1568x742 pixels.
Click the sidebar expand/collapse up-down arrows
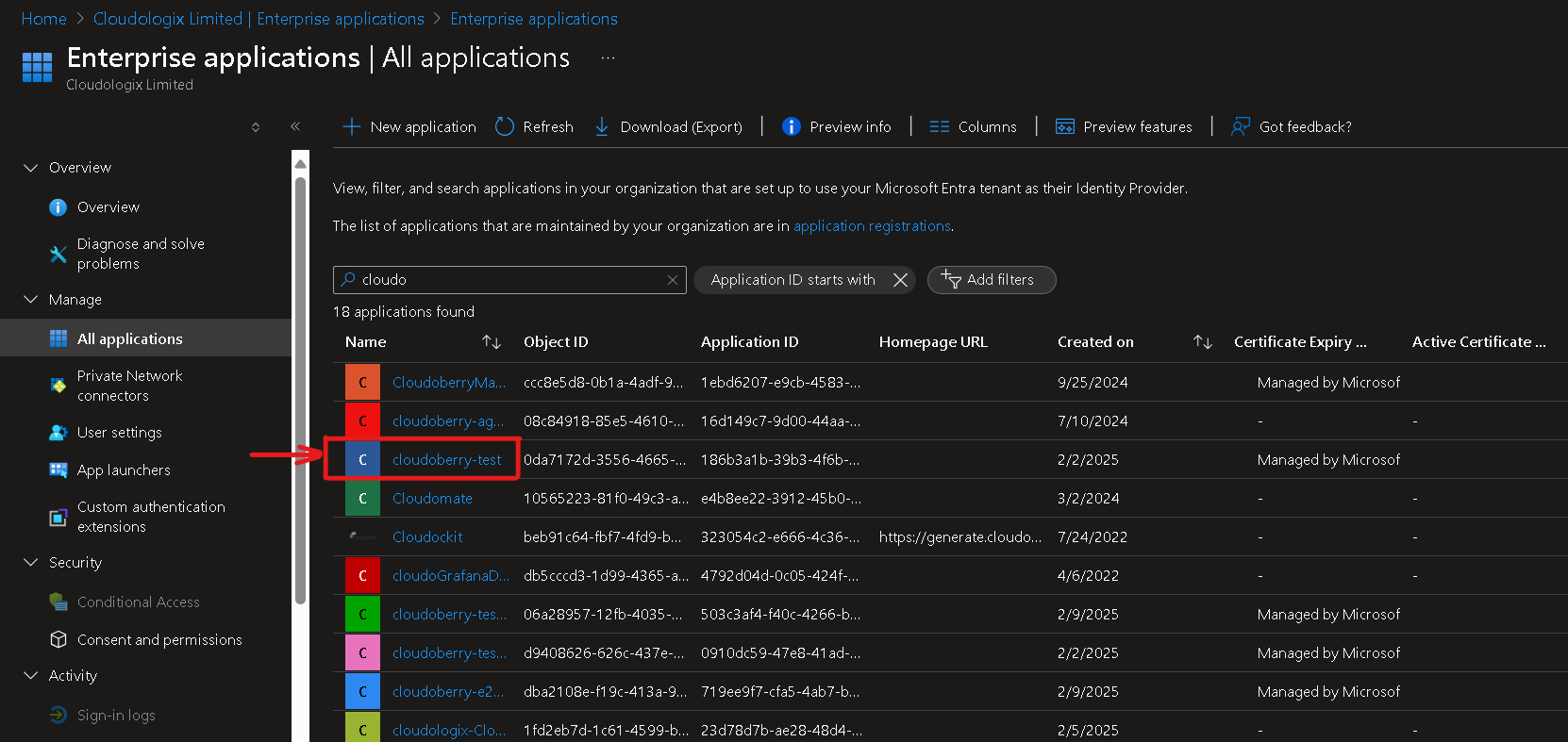point(256,126)
